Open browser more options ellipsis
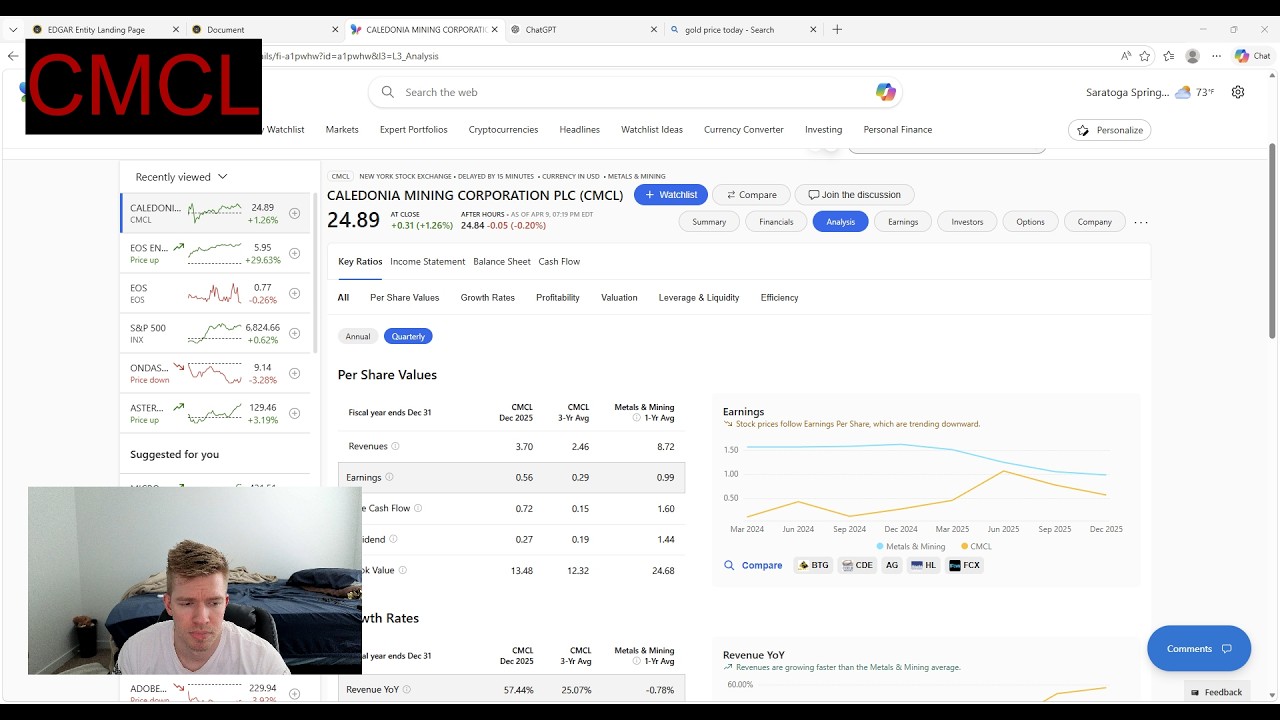 point(1216,56)
